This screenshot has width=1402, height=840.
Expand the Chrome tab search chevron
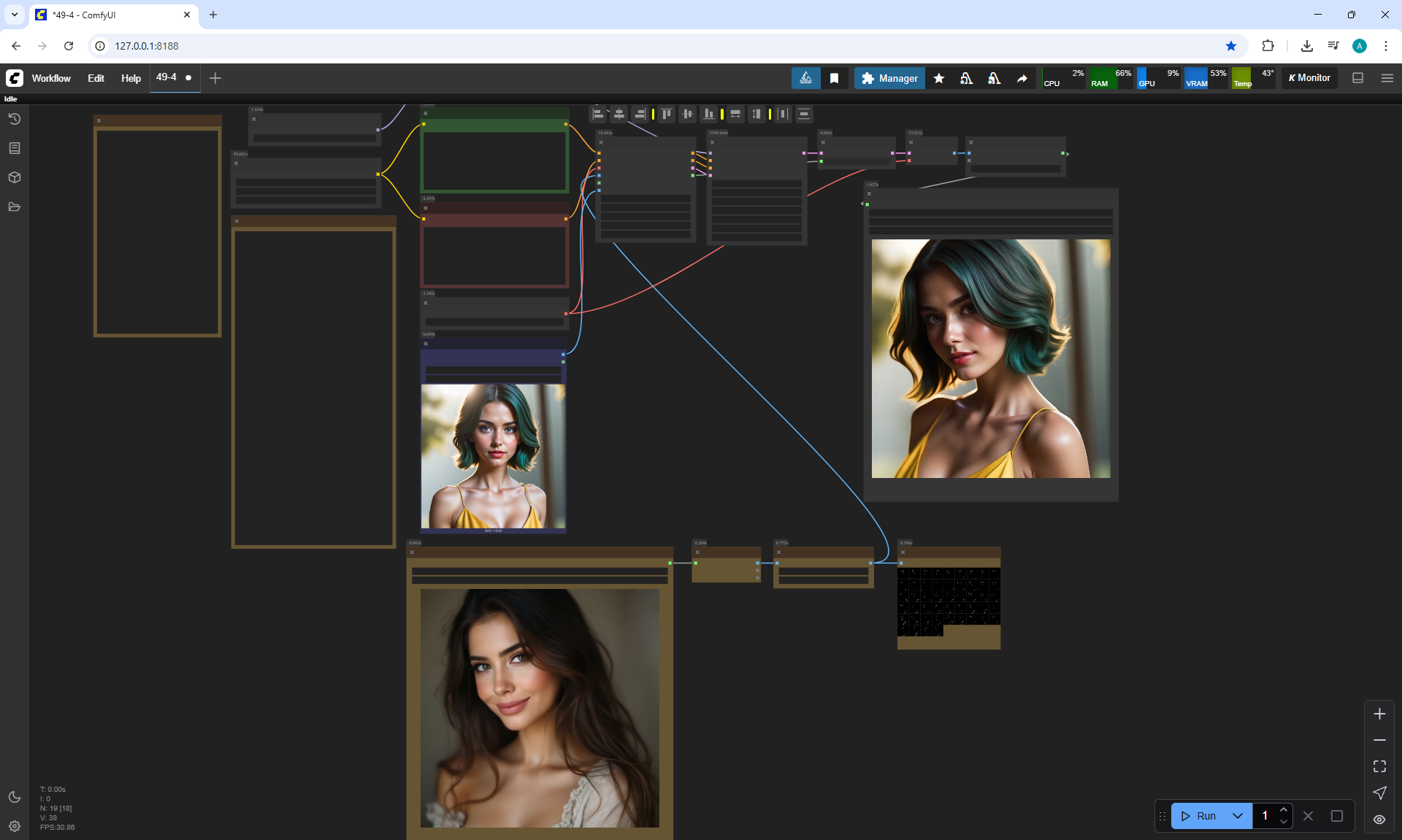coord(15,15)
